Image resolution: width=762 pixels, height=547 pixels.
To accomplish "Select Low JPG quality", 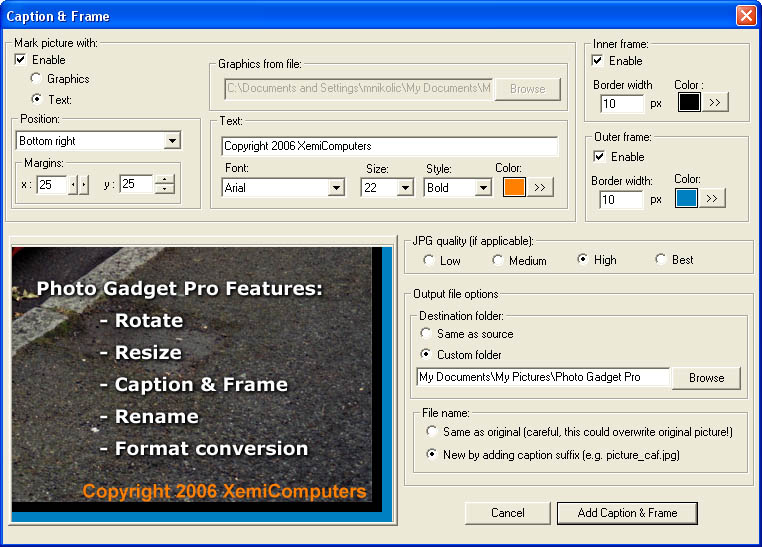I will point(429,260).
